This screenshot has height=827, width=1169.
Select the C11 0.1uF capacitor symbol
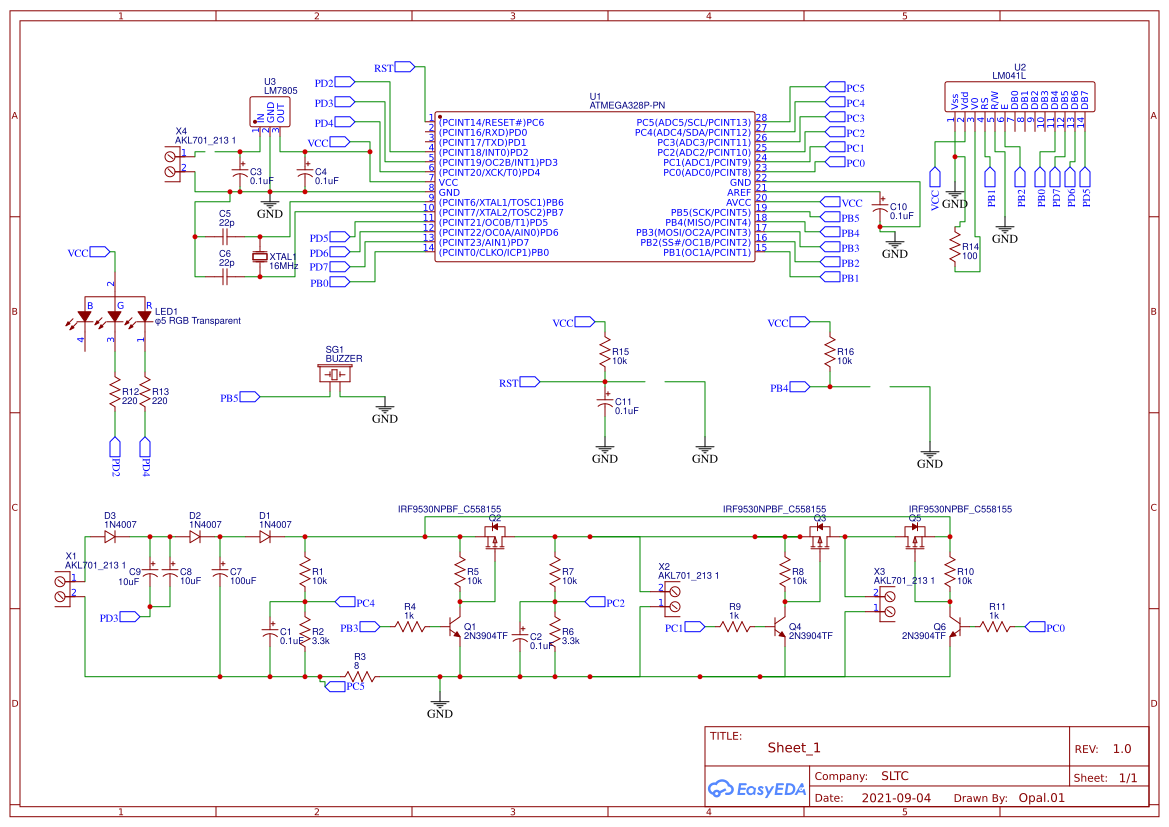pyautogui.click(x=605, y=402)
